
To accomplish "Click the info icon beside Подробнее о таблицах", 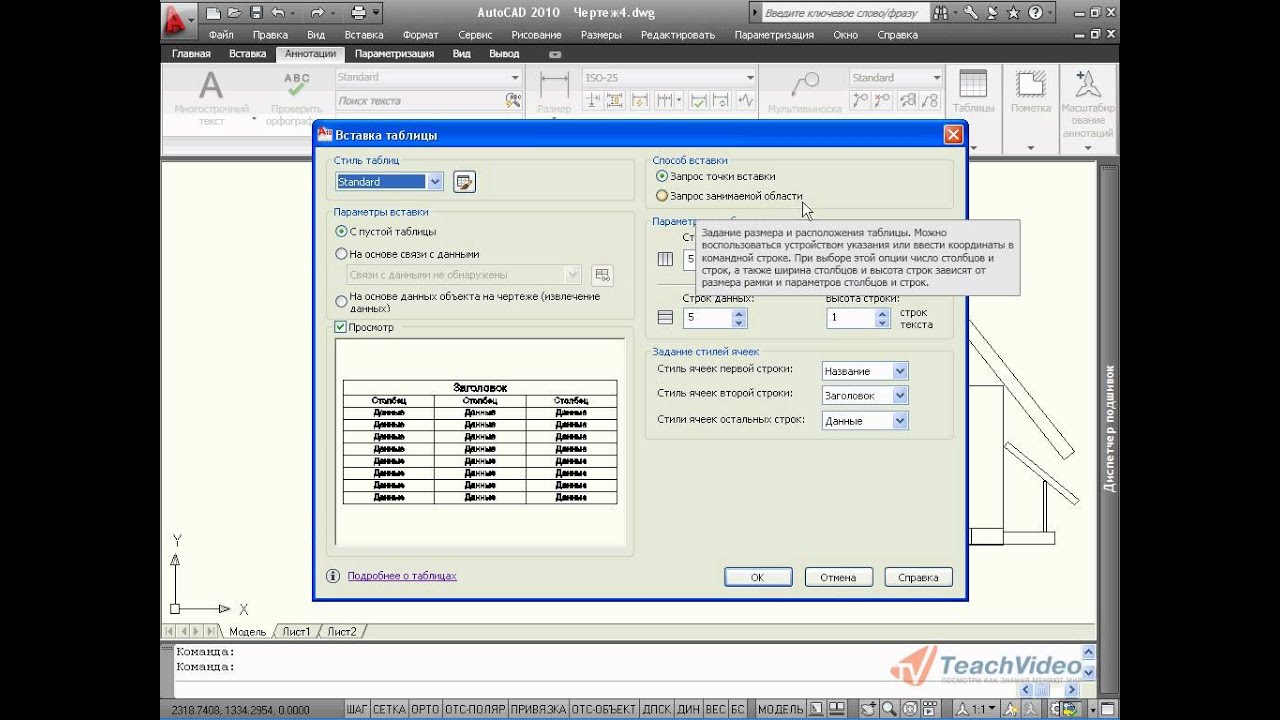I will pyautogui.click(x=333, y=576).
